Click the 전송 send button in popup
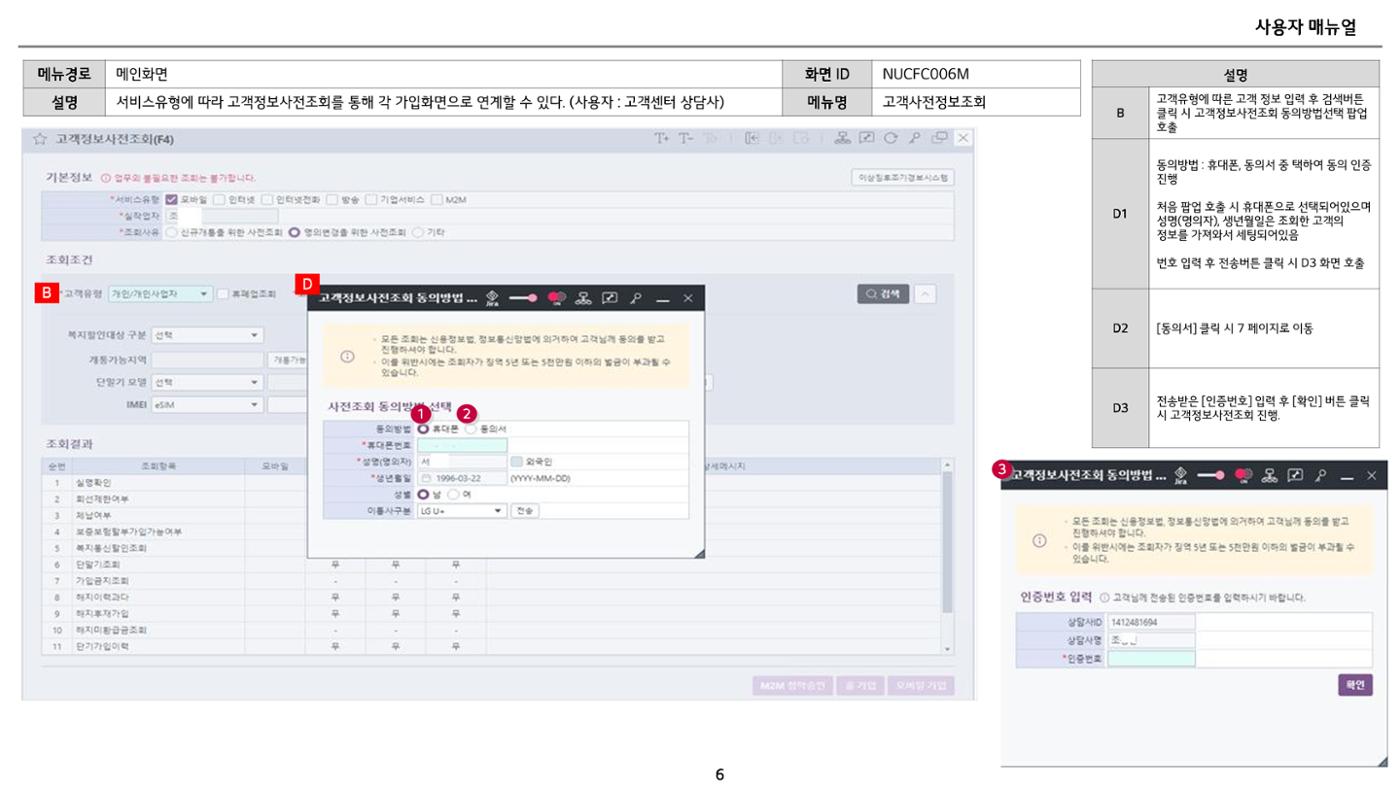Viewport: 1400px width, 788px height. click(x=524, y=510)
